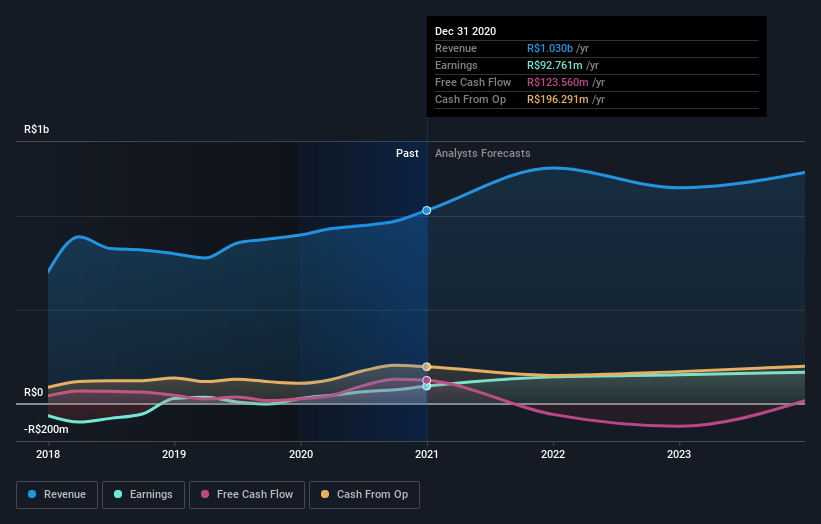Click the 2020 x-axis label
The height and width of the screenshot is (524, 821).
coord(301,454)
